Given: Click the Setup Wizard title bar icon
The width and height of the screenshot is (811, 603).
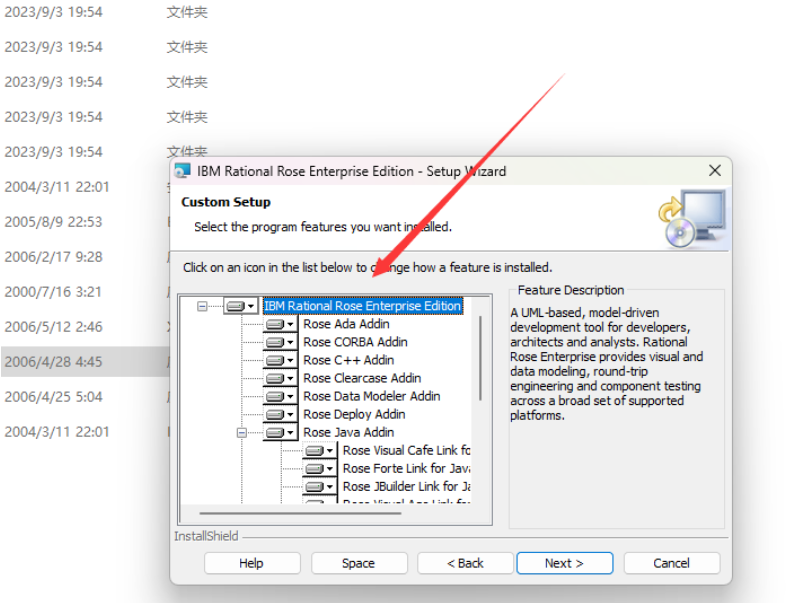Looking at the screenshot, I should [x=182, y=171].
